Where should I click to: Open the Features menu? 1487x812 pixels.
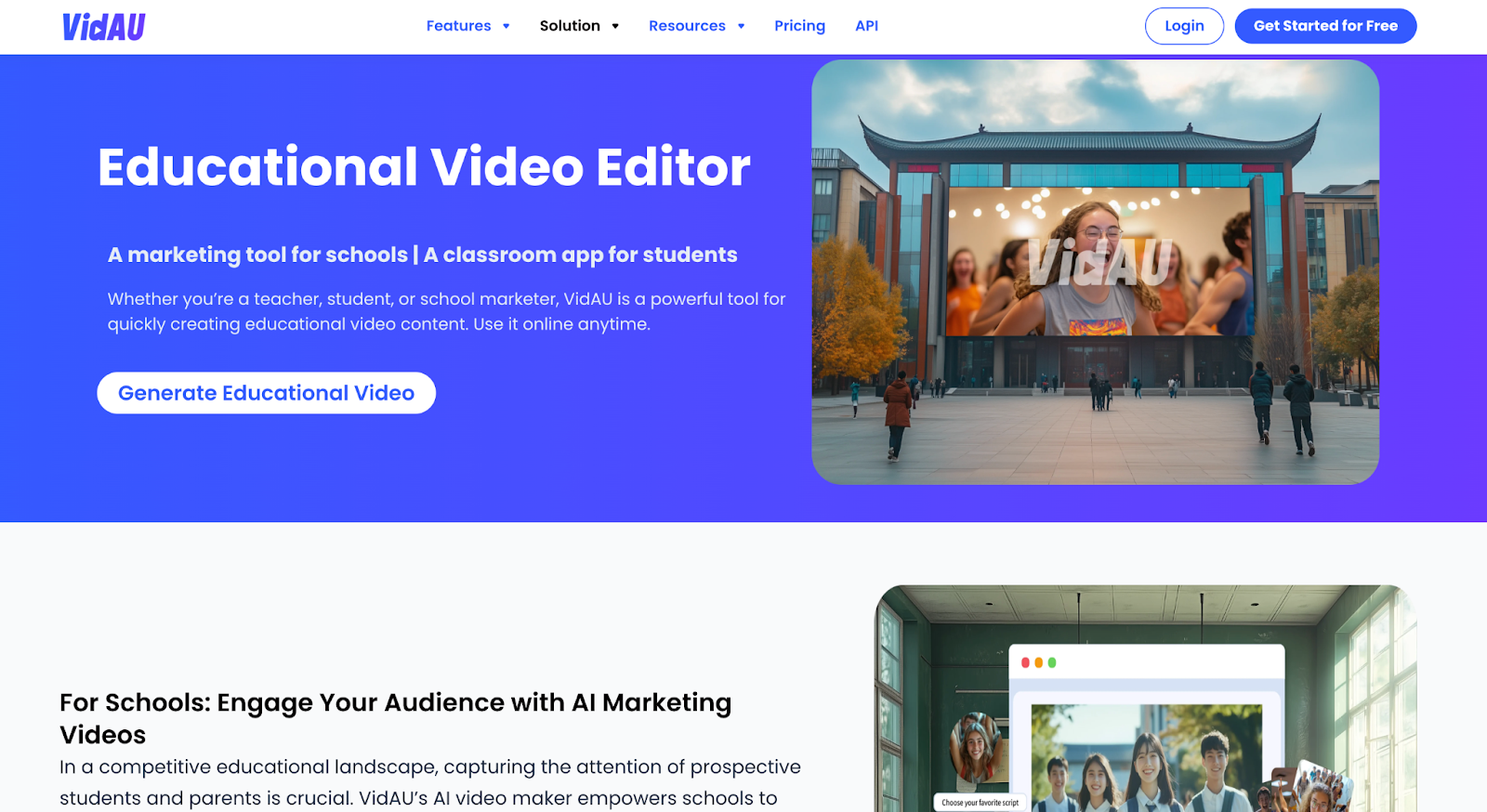click(x=458, y=26)
